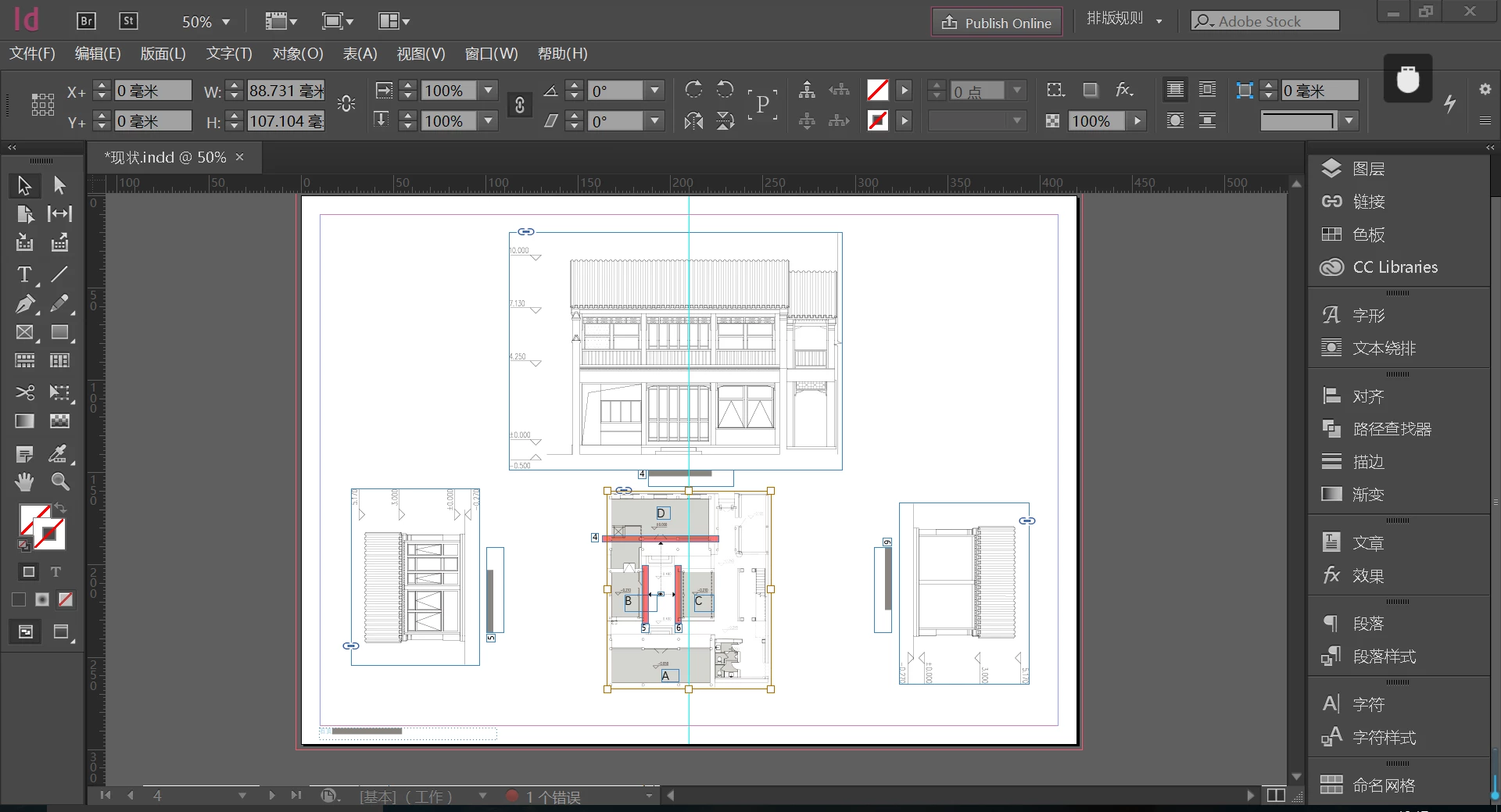Open the page number dropdown in status bar
The width and height of the screenshot is (1501, 812).
[x=242, y=796]
